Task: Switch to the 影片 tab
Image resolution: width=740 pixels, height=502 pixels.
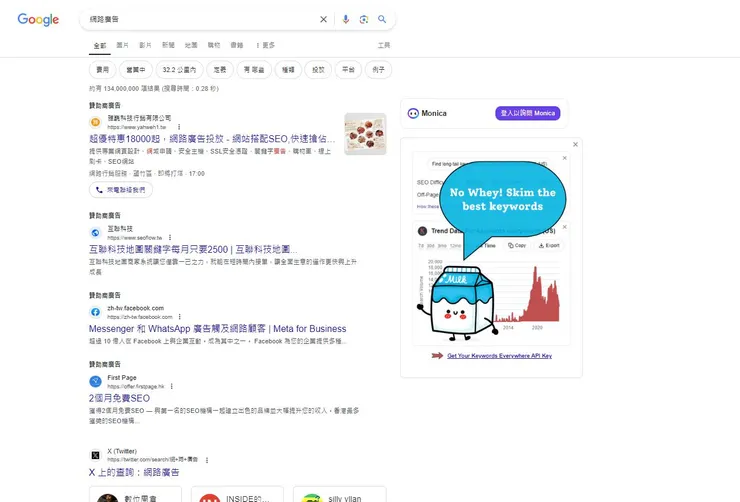Action: point(145,45)
